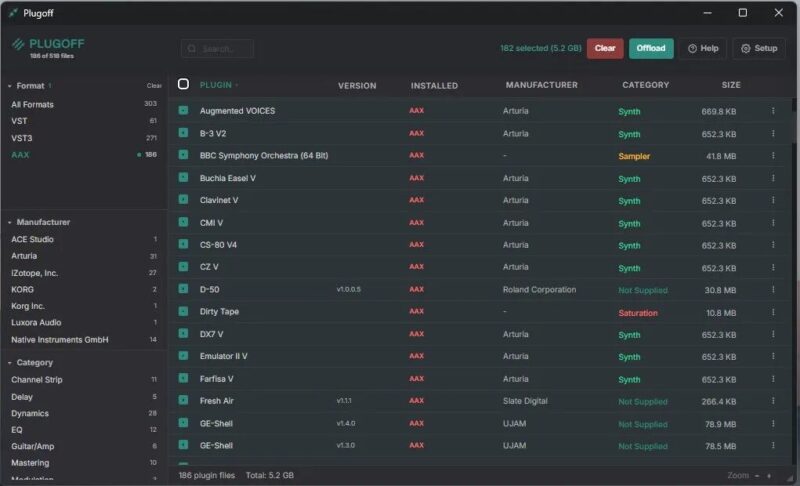The width and height of the screenshot is (800, 486).
Task: Select the All Formats filter
Action: [84, 104]
